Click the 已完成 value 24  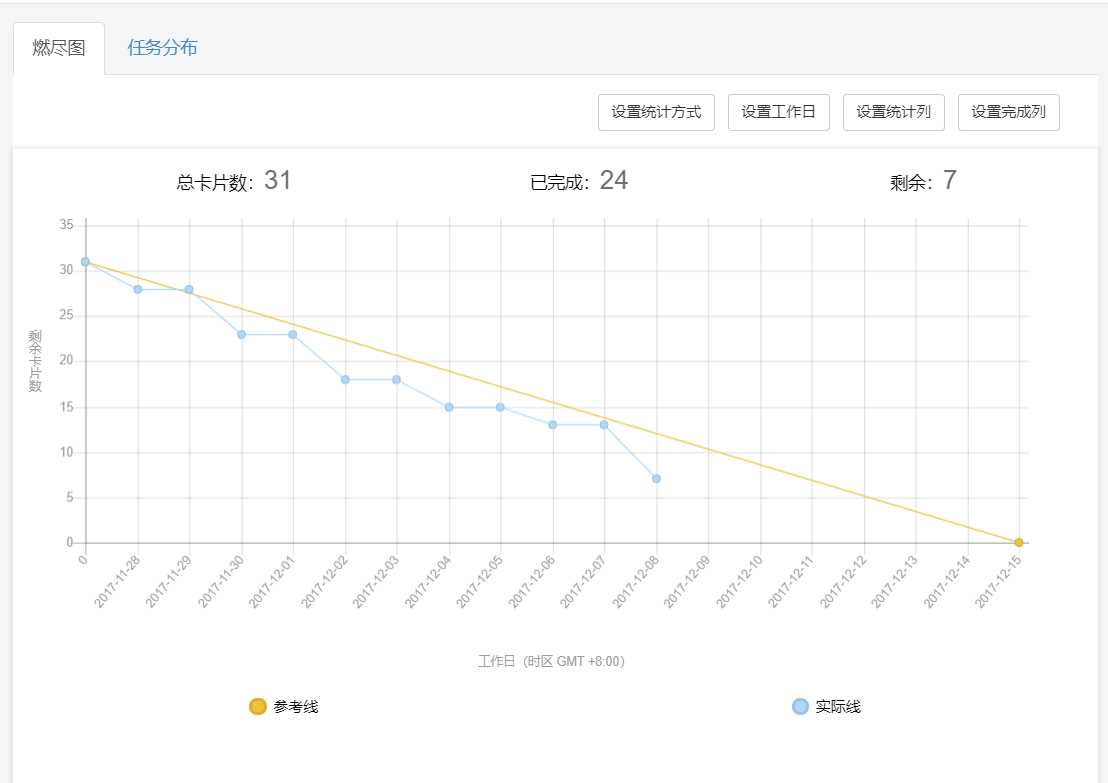[613, 180]
